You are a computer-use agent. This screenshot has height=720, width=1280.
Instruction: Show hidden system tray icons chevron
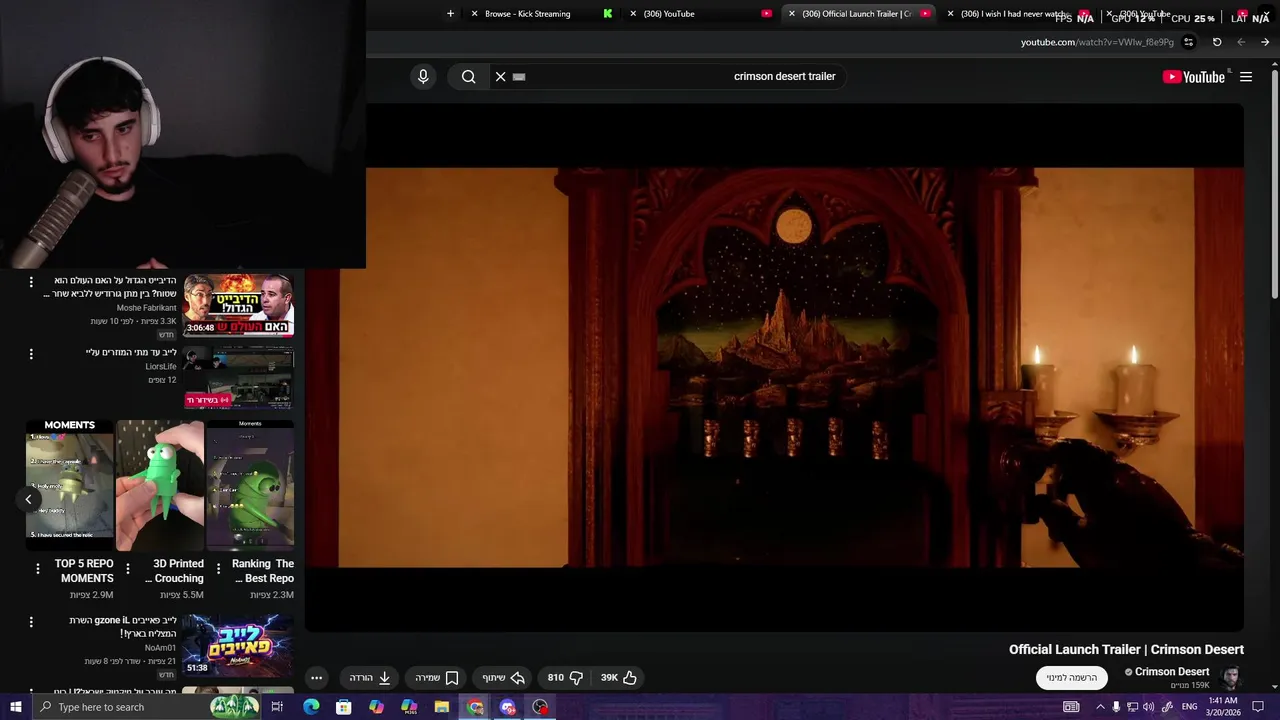pos(1100,707)
